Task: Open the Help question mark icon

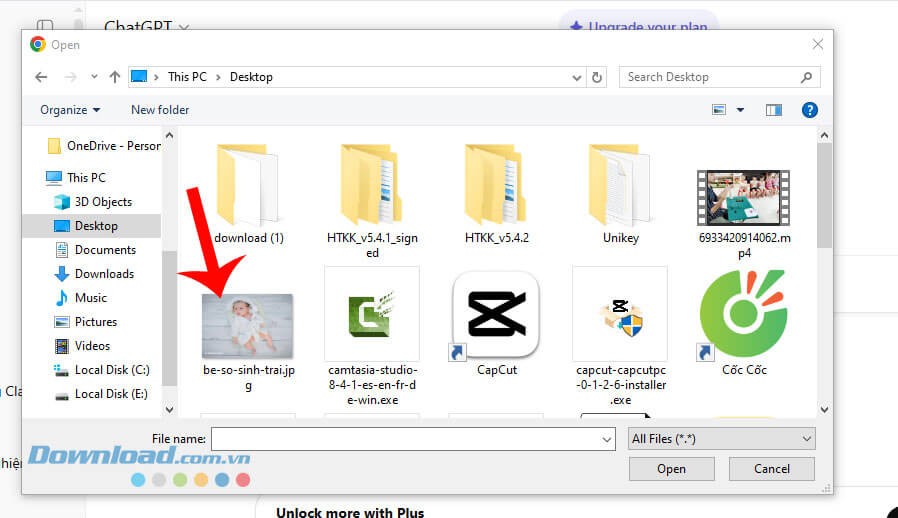Action: tap(810, 110)
